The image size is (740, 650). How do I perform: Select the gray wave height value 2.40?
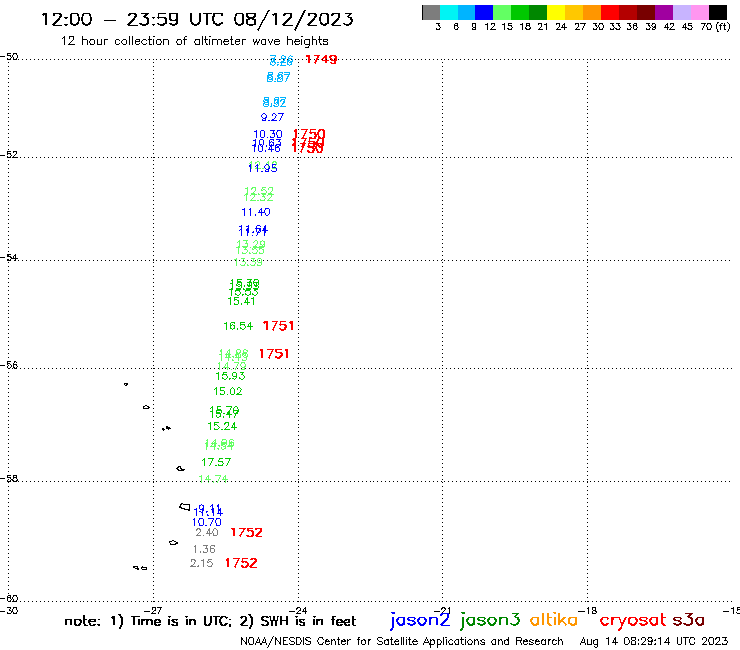[207, 532]
